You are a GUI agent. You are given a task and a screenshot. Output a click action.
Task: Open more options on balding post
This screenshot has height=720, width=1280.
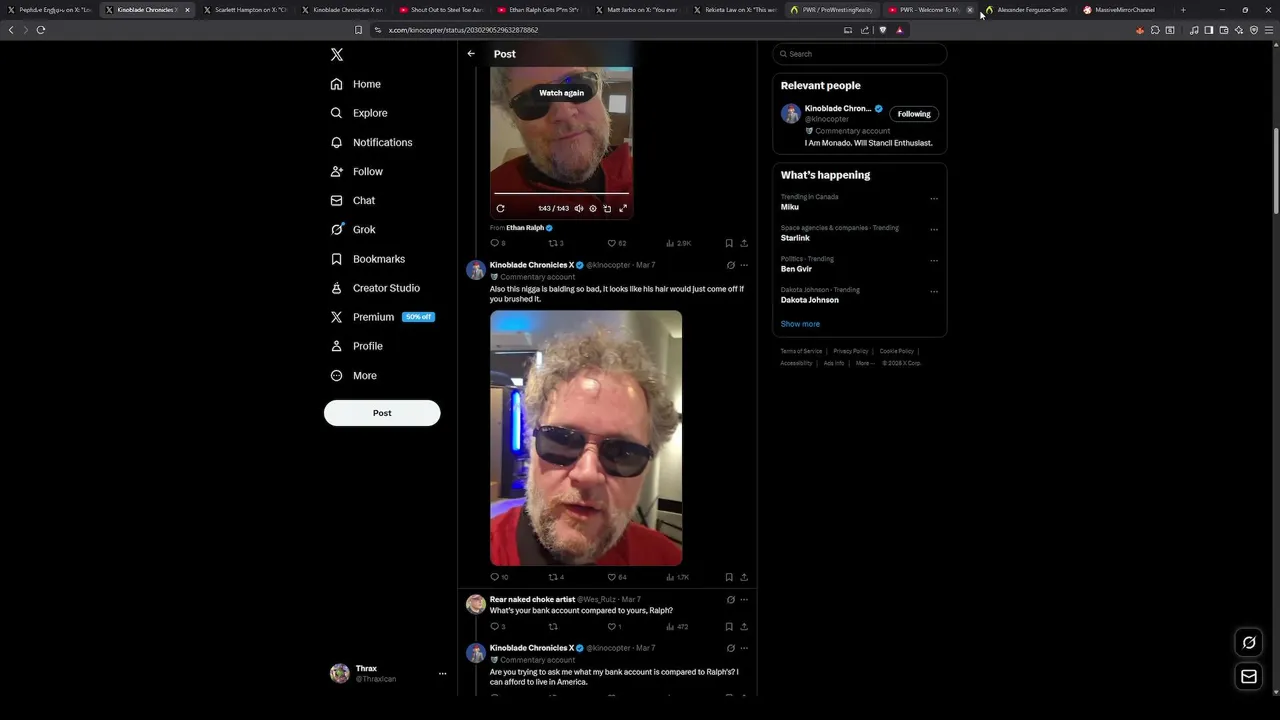click(744, 265)
